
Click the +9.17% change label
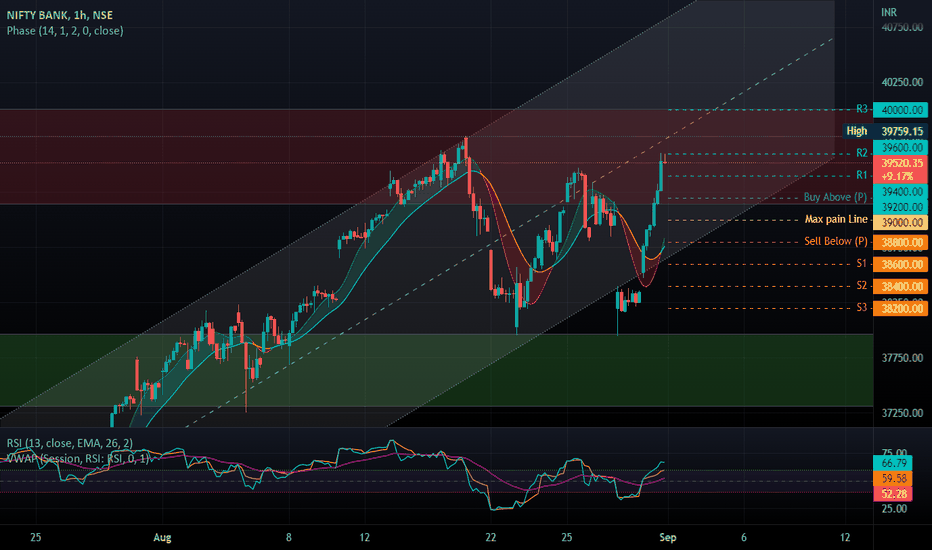point(898,176)
